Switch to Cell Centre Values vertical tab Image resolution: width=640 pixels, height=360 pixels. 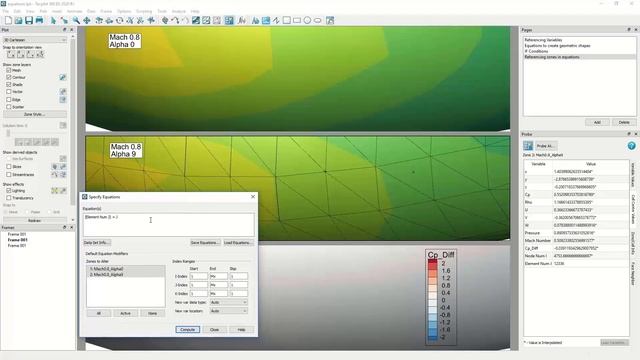pos(633,209)
